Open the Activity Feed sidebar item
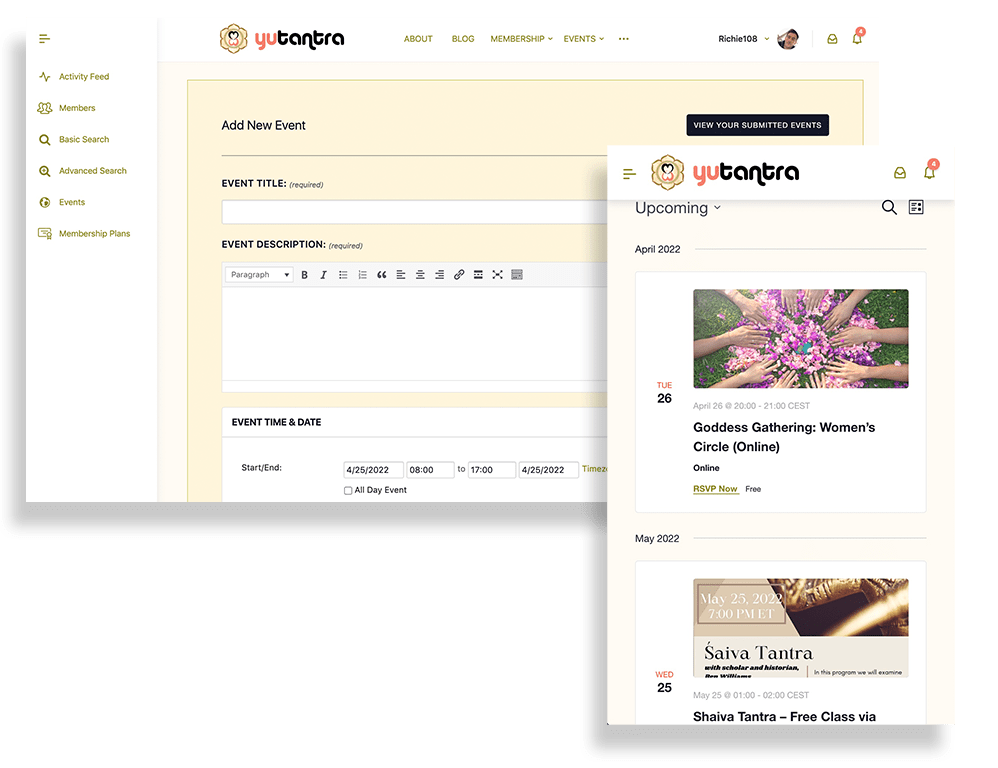The height and width of the screenshot is (768, 998). [x=83, y=77]
